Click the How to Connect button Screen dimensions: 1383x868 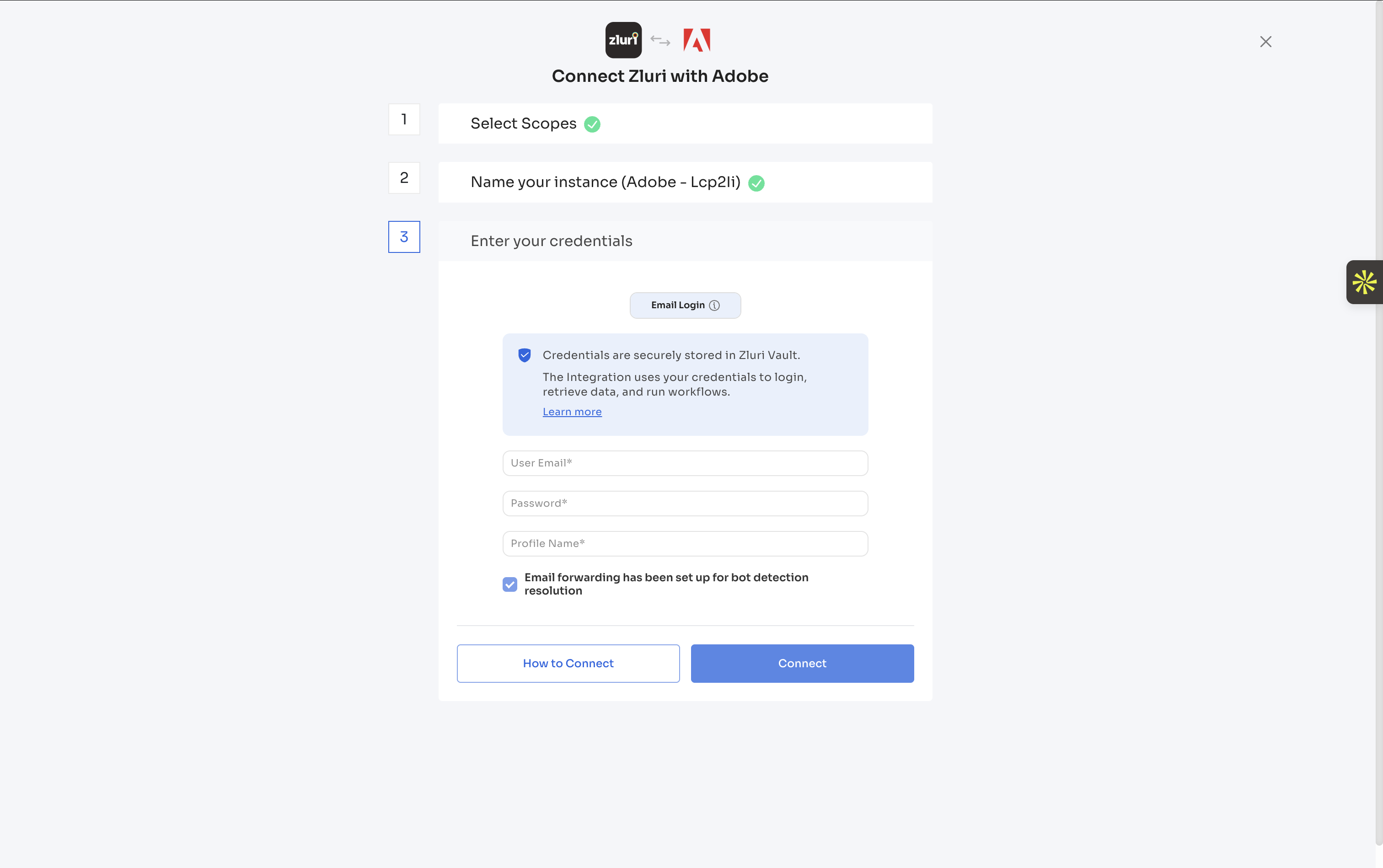(568, 664)
